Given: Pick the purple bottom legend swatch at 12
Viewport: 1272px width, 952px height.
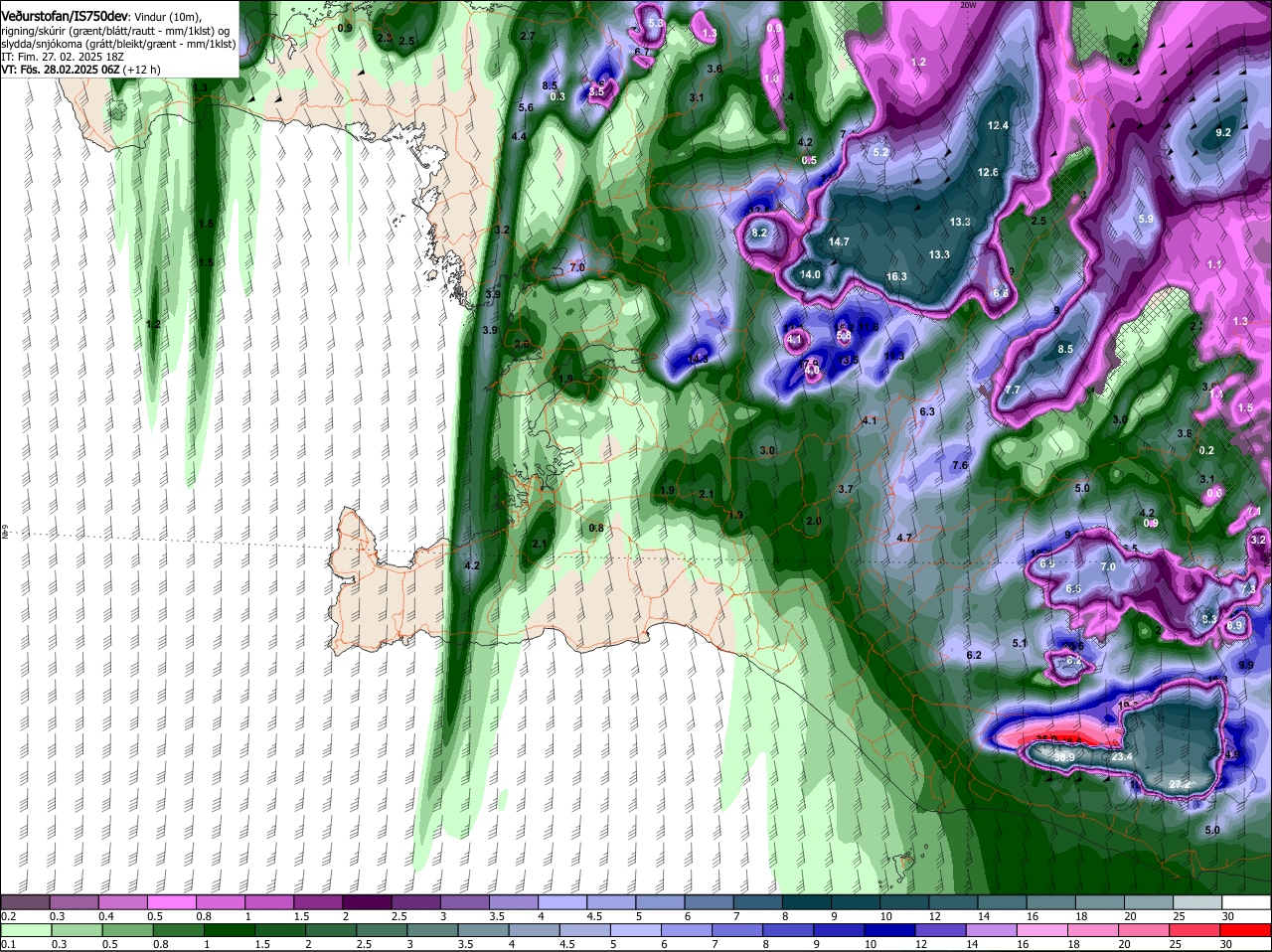Looking at the screenshot, I should 941,930.
